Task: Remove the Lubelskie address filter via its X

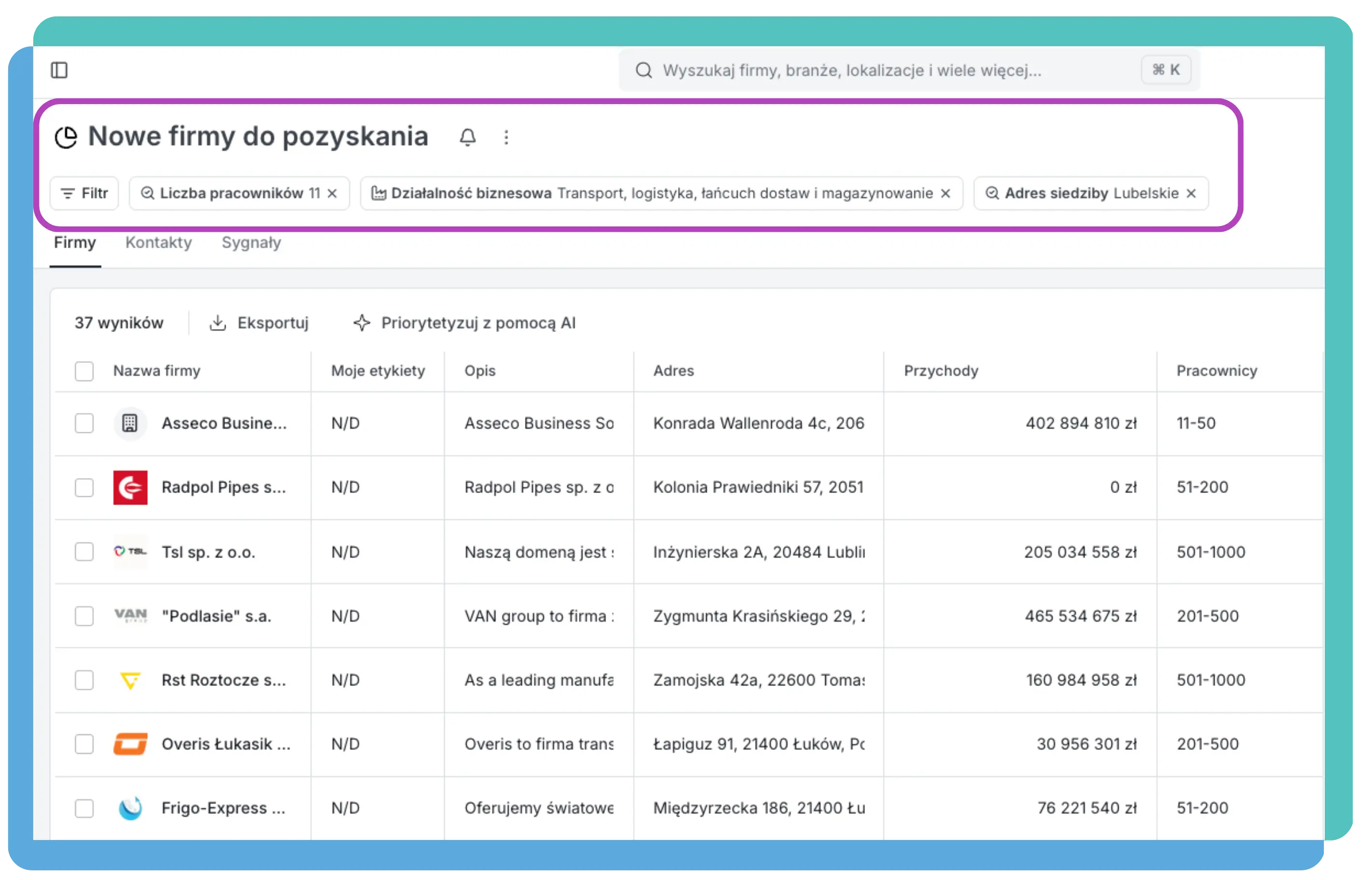Action: [1190, 193]
